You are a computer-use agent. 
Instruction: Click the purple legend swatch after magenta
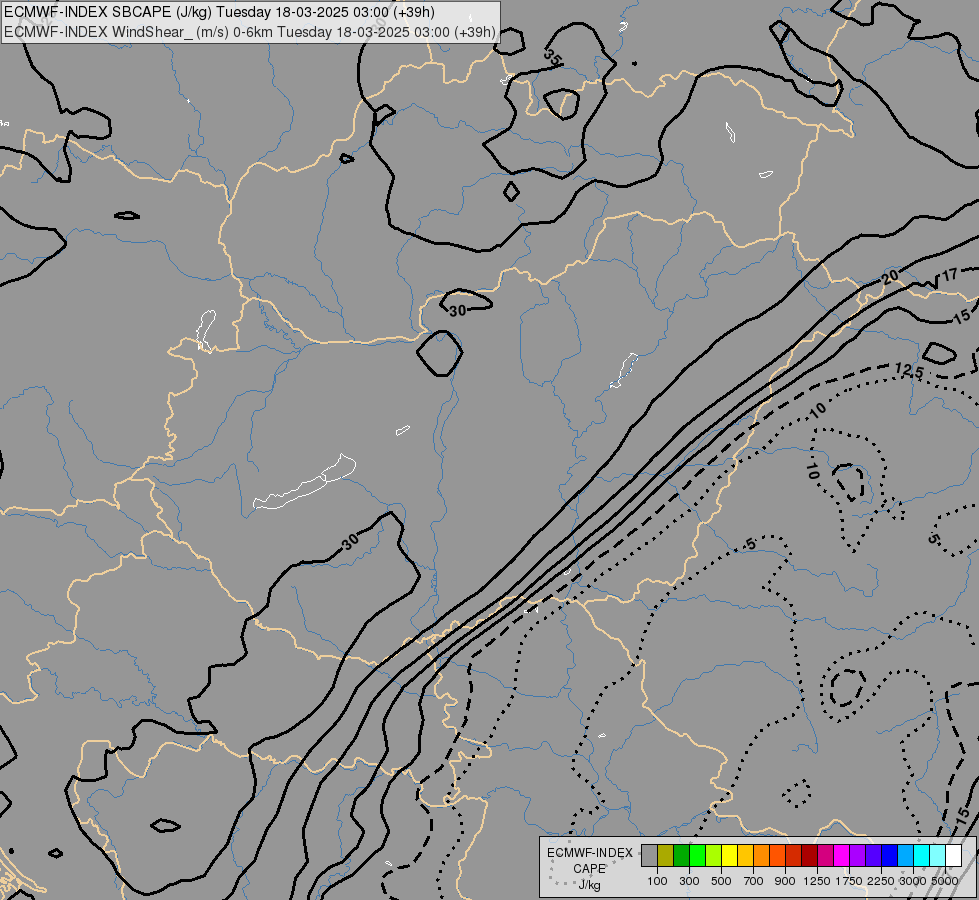(857, 855)
